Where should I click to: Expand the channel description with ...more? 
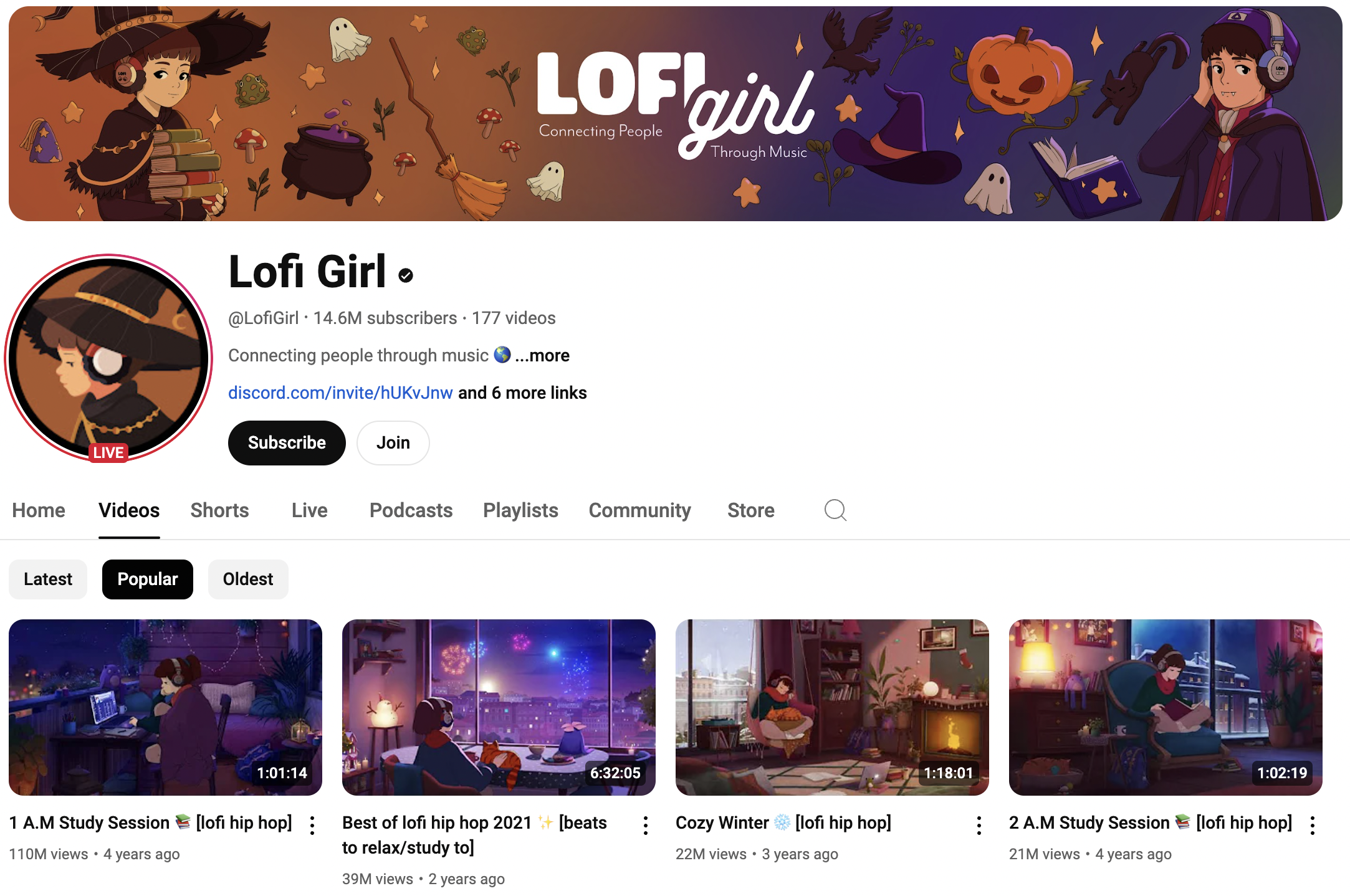tap(542, 355)
